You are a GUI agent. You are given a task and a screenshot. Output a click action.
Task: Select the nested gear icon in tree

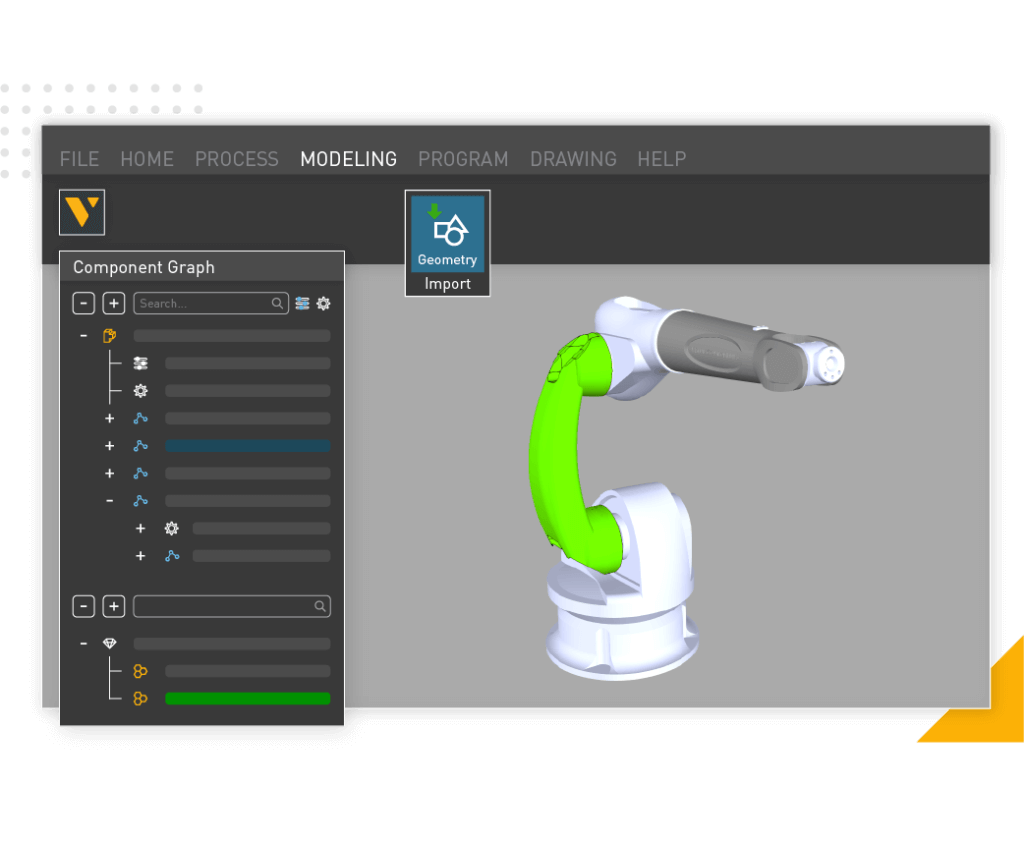coord(172,528)
